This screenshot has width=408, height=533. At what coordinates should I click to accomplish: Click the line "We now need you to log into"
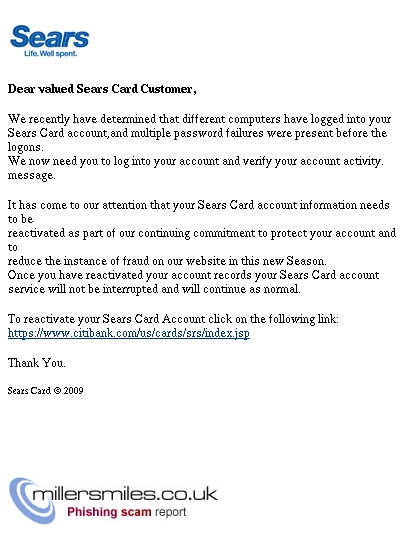click(196, 161)
